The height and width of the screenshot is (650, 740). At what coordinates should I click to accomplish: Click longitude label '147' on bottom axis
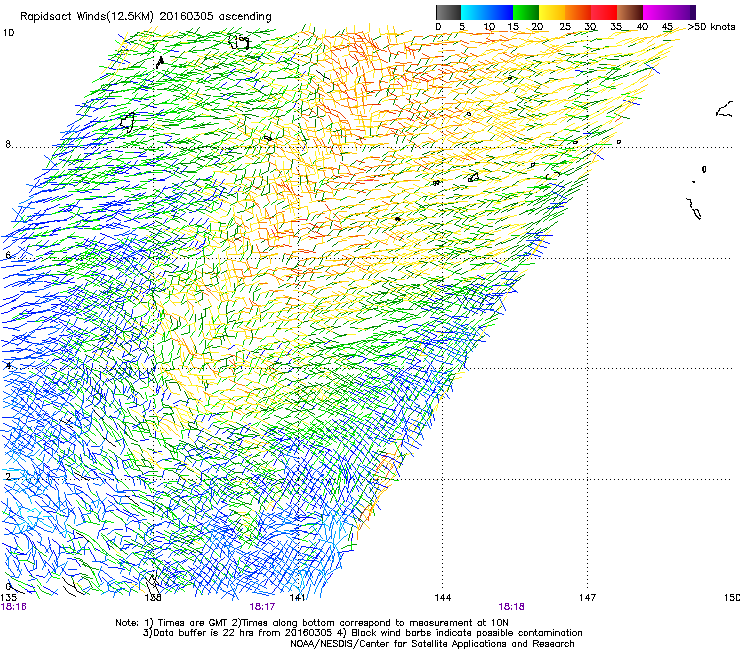(587, 598)
